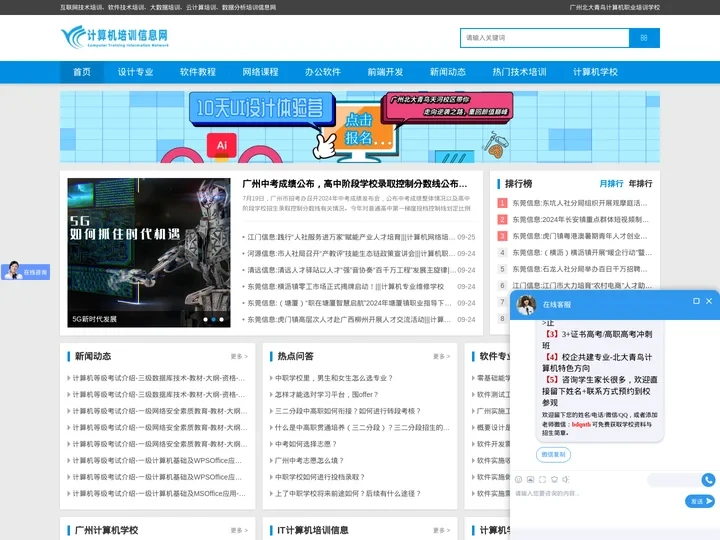Click 更多 in the IT计算机培训信息 section
The width and height of the screenshot is (720, 540).
pyautogui.click(x=442, y=530)
